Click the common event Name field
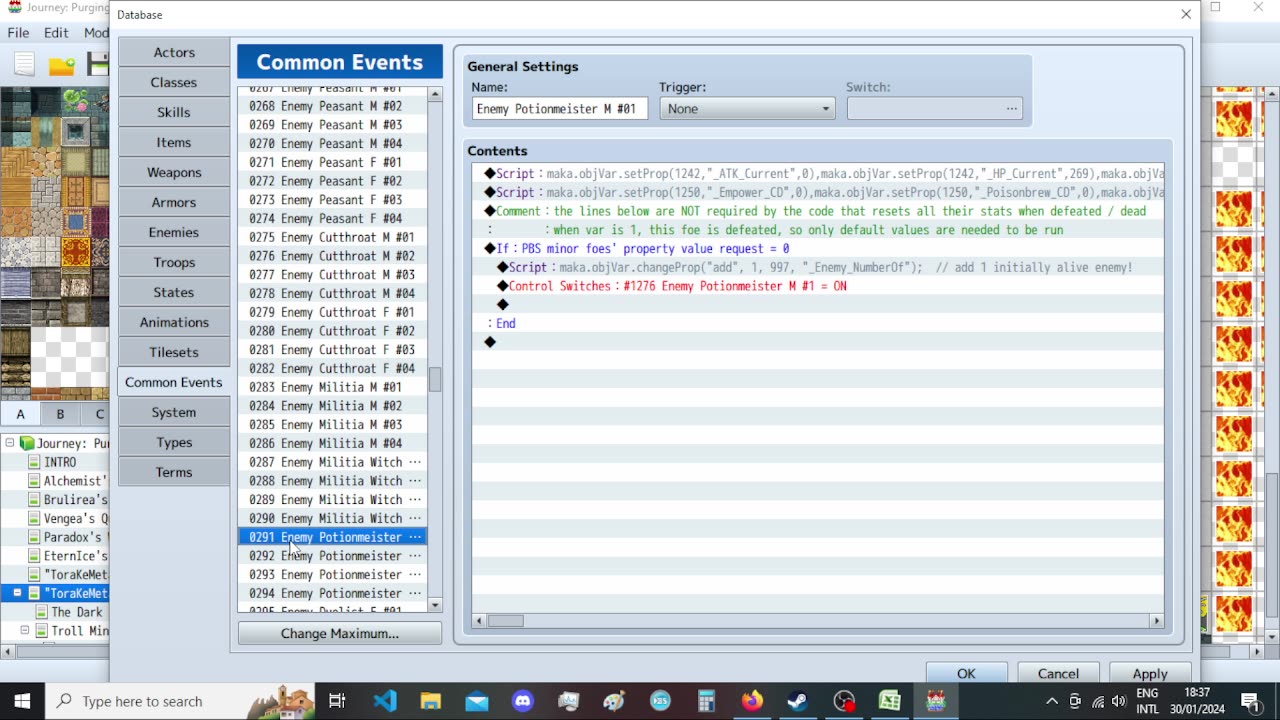This screenshot has height=720, width=1280. (560, 108)
